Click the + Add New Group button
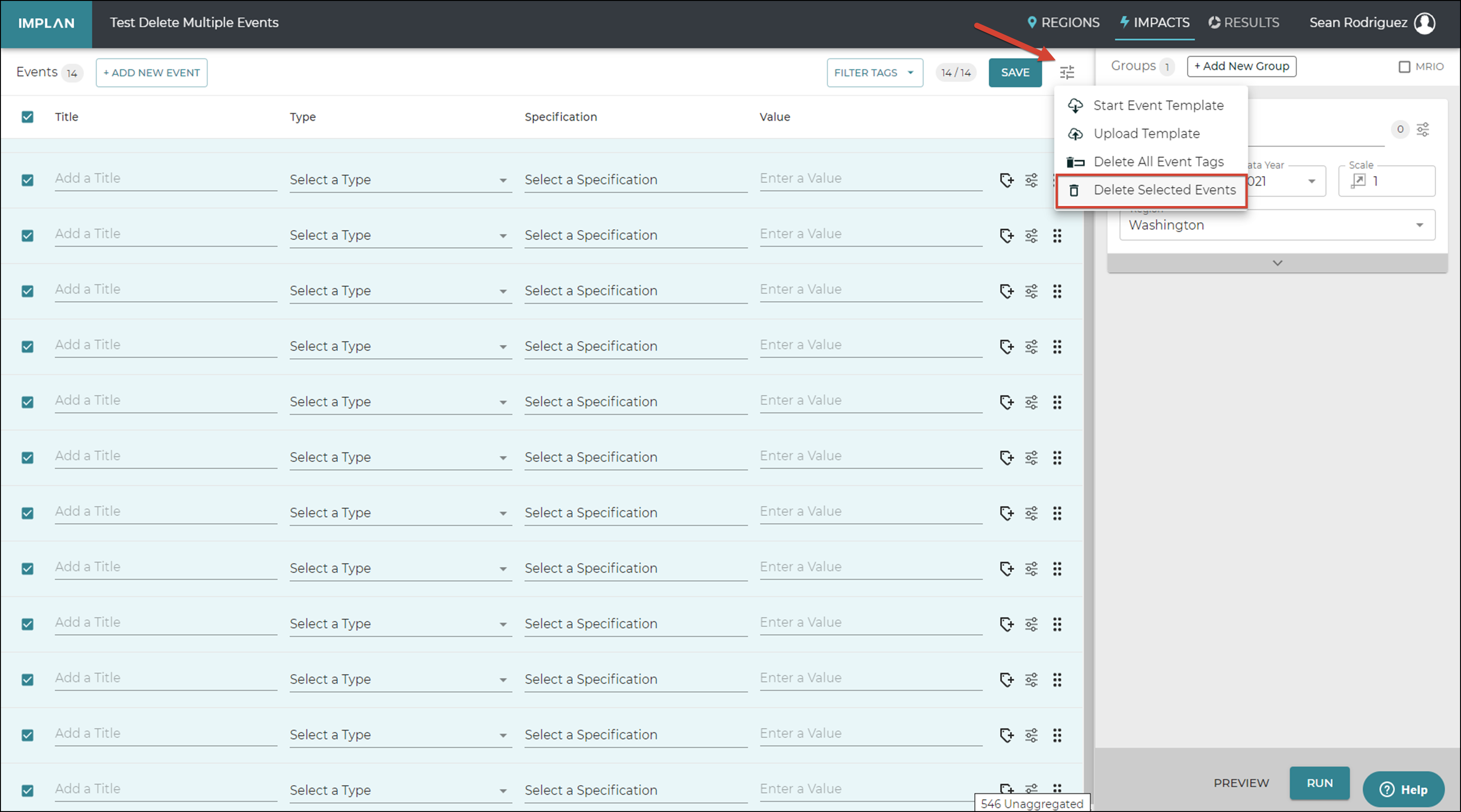Screen dimensions: 1461x812 [x=1242, y=66]
